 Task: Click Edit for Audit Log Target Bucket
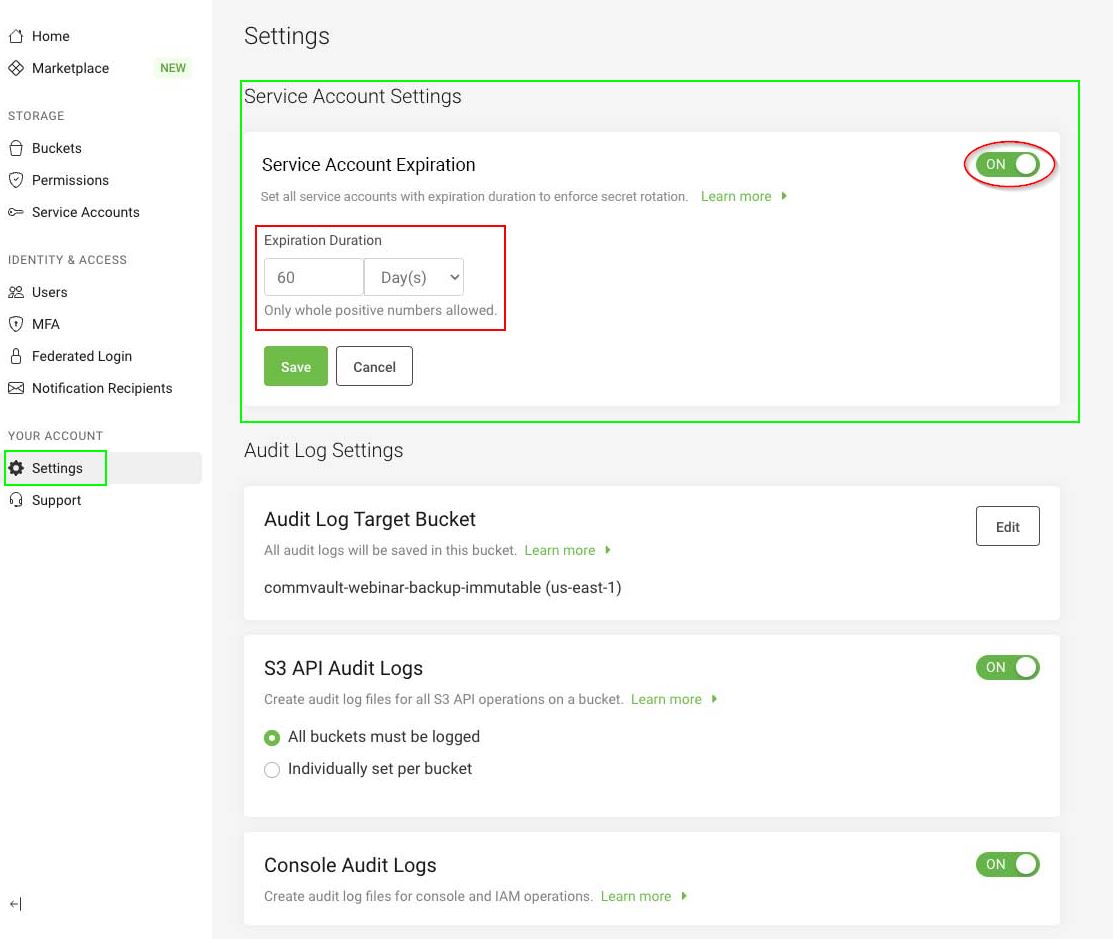[x=1007, y=527]
